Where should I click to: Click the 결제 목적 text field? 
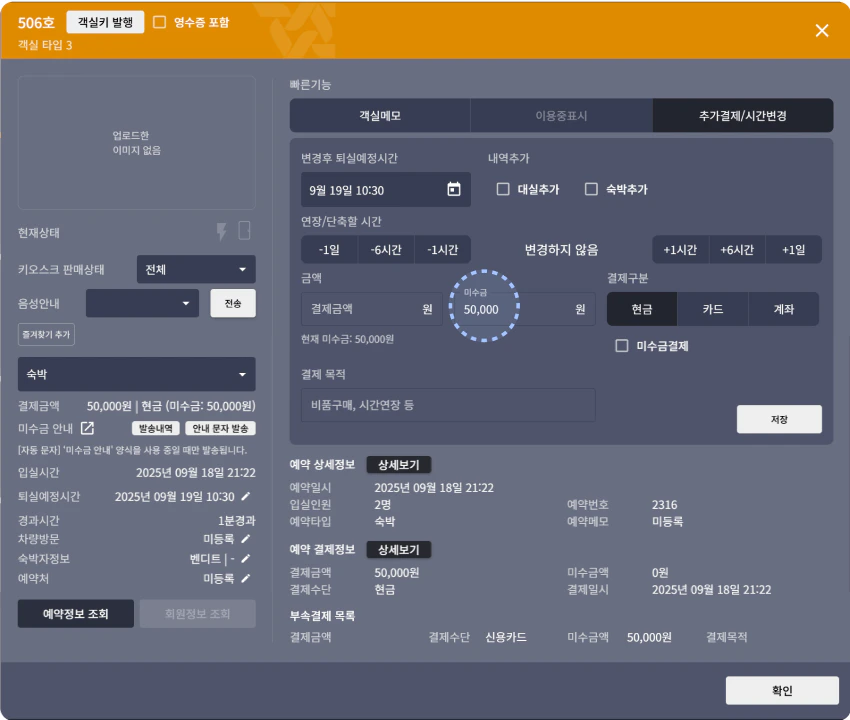[448, 405]
